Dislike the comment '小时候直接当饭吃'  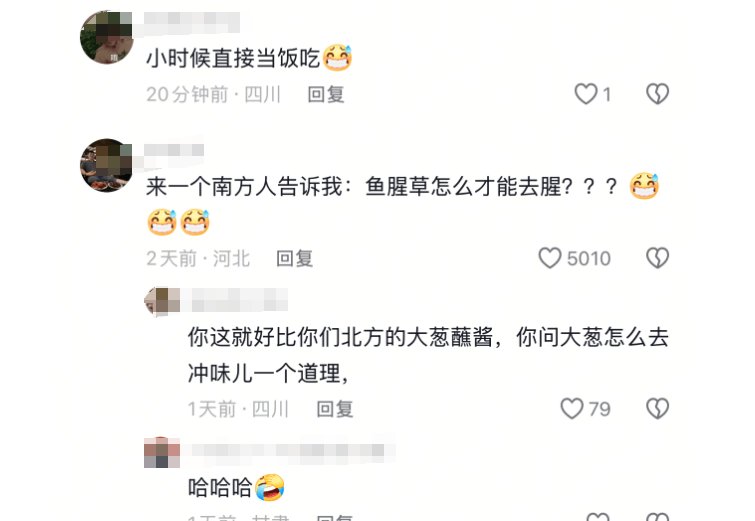click(x=657, y=94)
